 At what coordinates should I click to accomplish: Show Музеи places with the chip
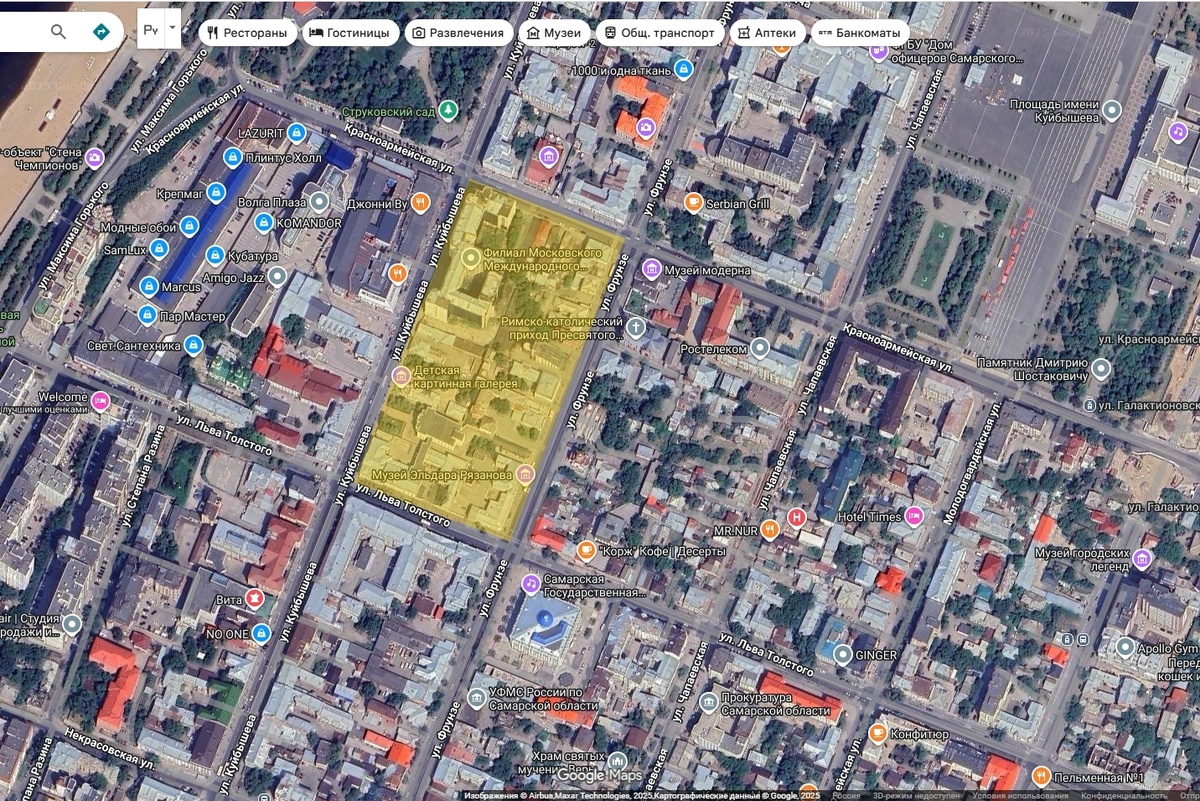553,33
